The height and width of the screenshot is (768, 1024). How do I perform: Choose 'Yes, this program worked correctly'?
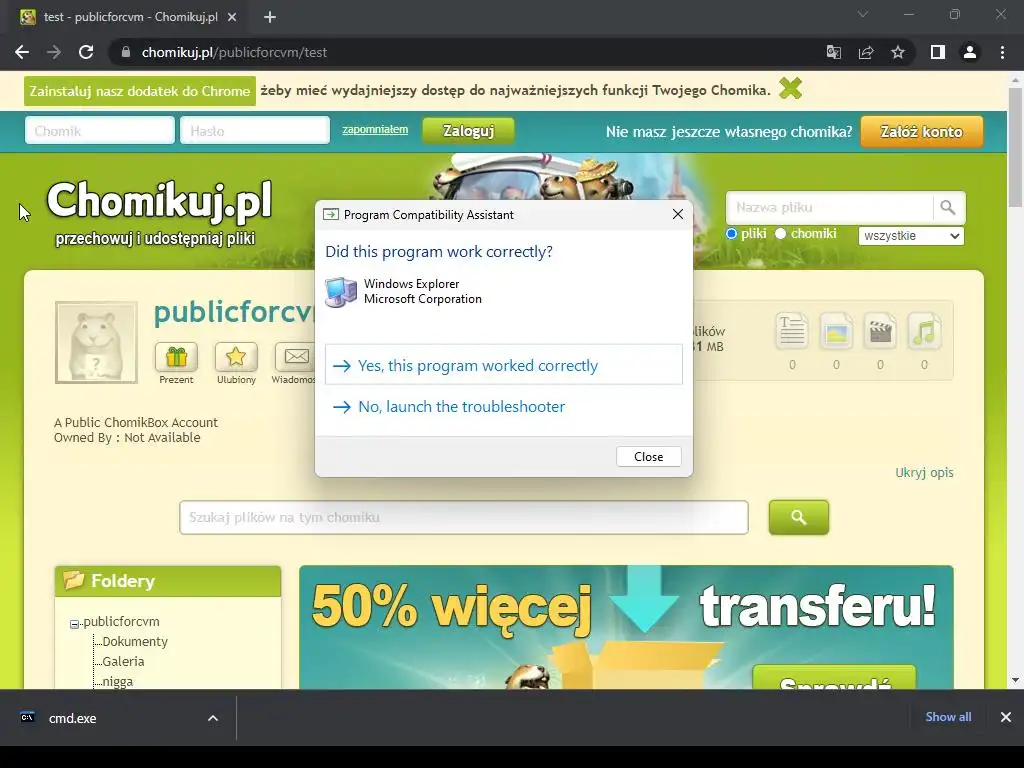(x=504, y=365)
